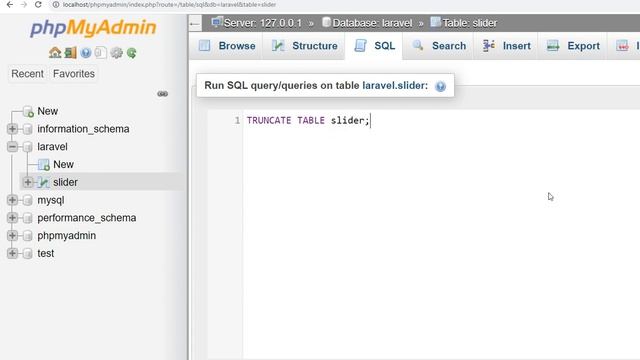Open the Home icon in the sidebar
Image resolution: width=640 pixels, height=360 pixels.
click(x=55, y=53)
